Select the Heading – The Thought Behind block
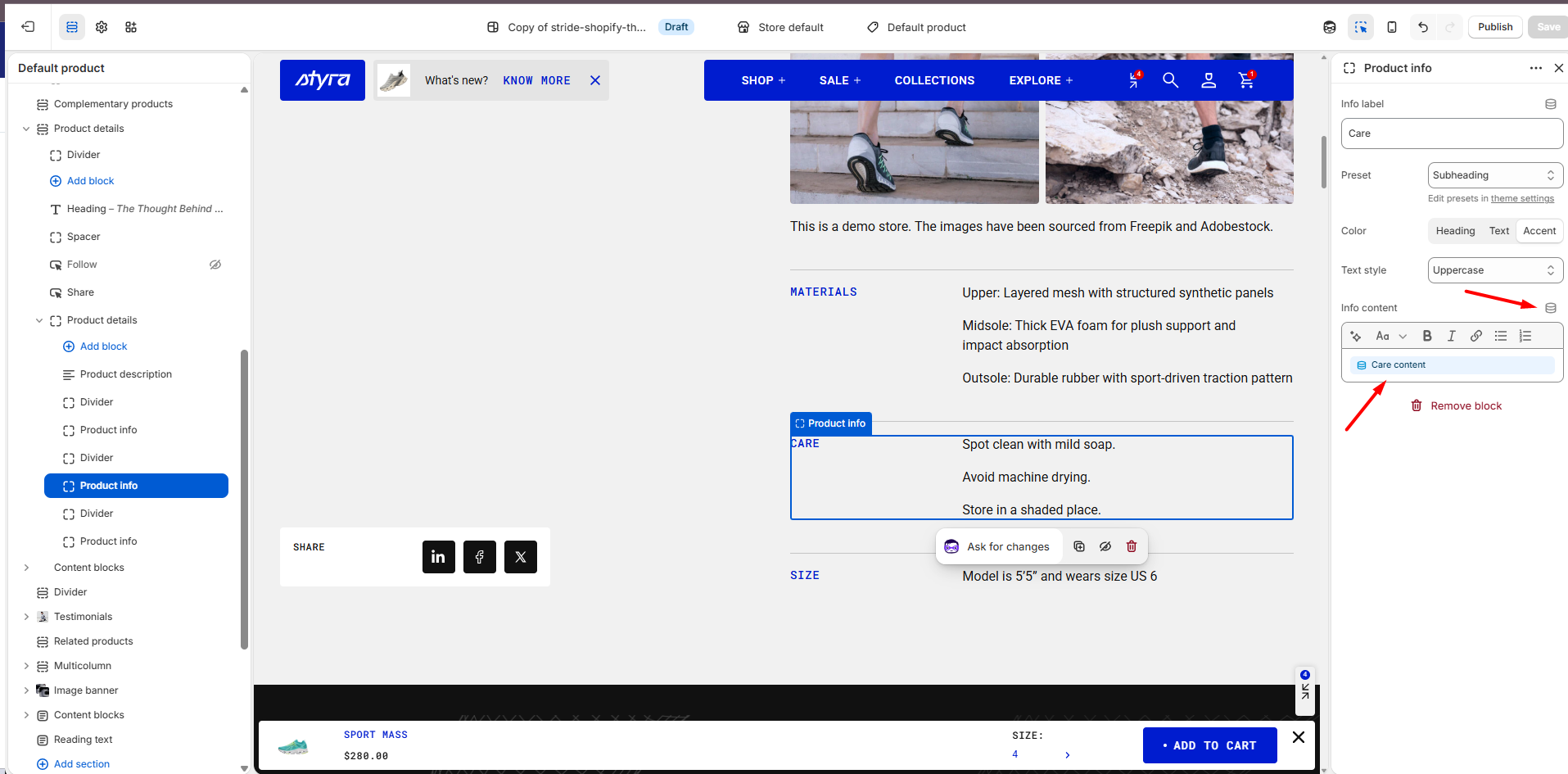Image resolution: width=1568 pixels, height=774 pixels. (136, 209)
